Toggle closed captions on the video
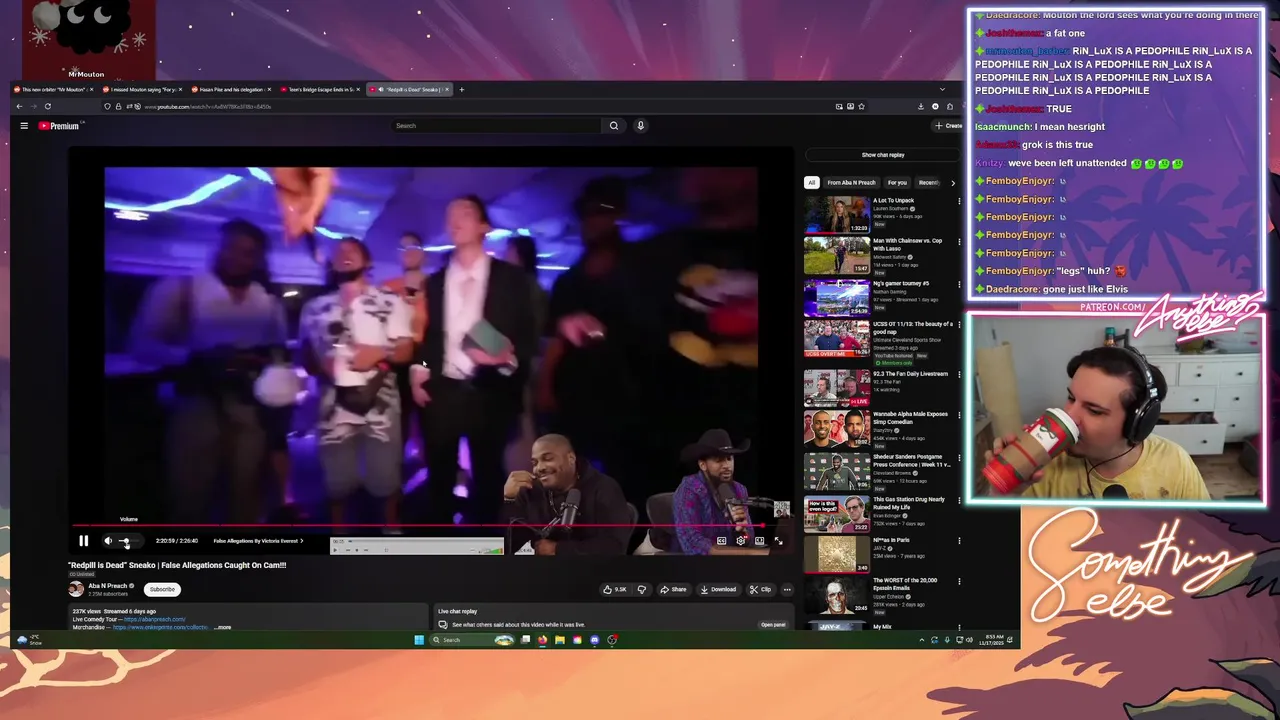This screenshot has width=1280, height=720. pyautogui.click(x=721, y=541)
